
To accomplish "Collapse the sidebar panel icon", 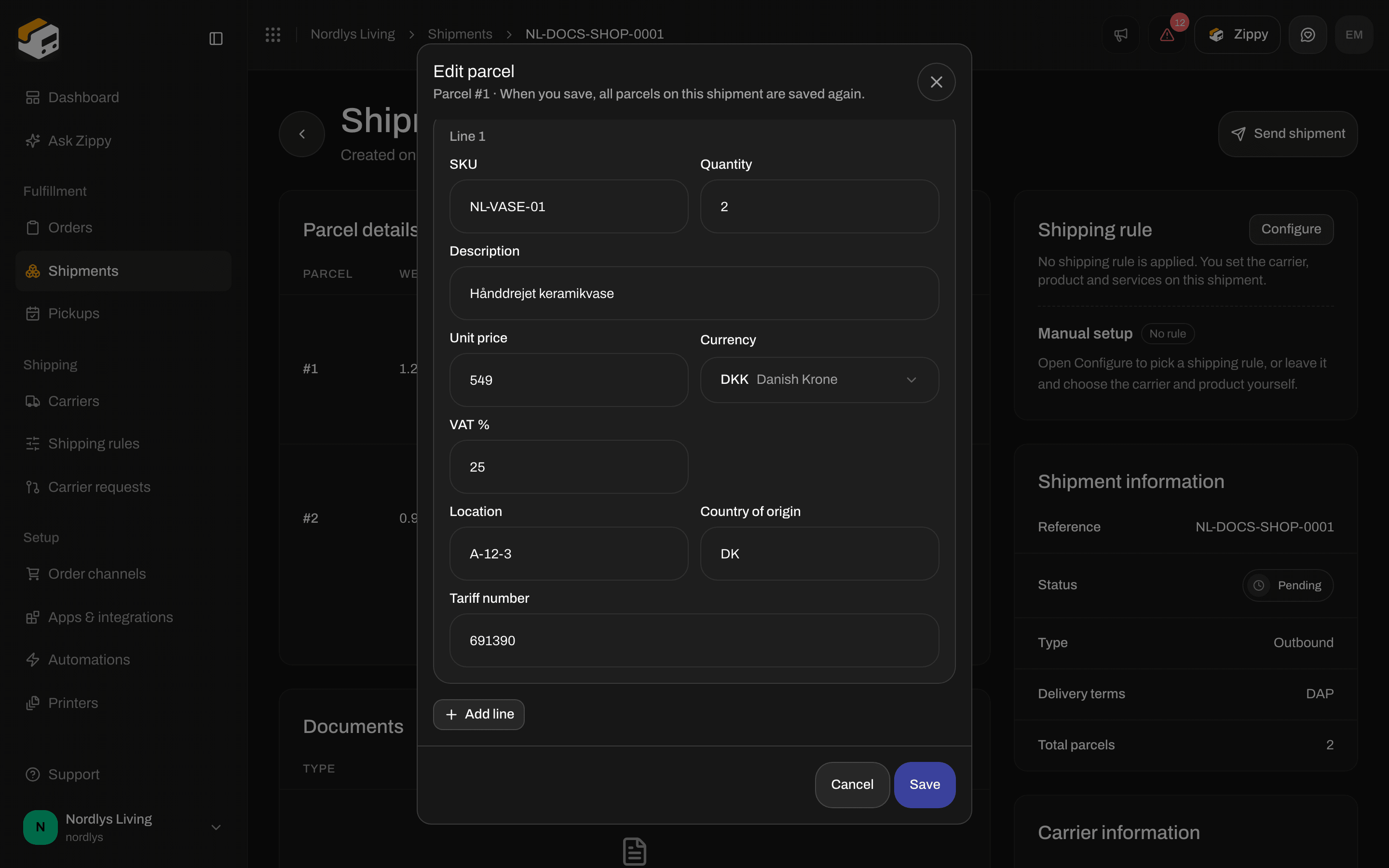I will click(x=216, y=39).
